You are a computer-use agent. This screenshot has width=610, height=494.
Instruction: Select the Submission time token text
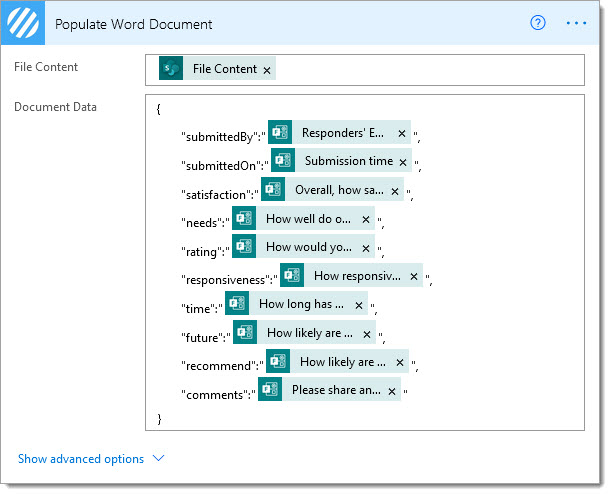[349, 161]
